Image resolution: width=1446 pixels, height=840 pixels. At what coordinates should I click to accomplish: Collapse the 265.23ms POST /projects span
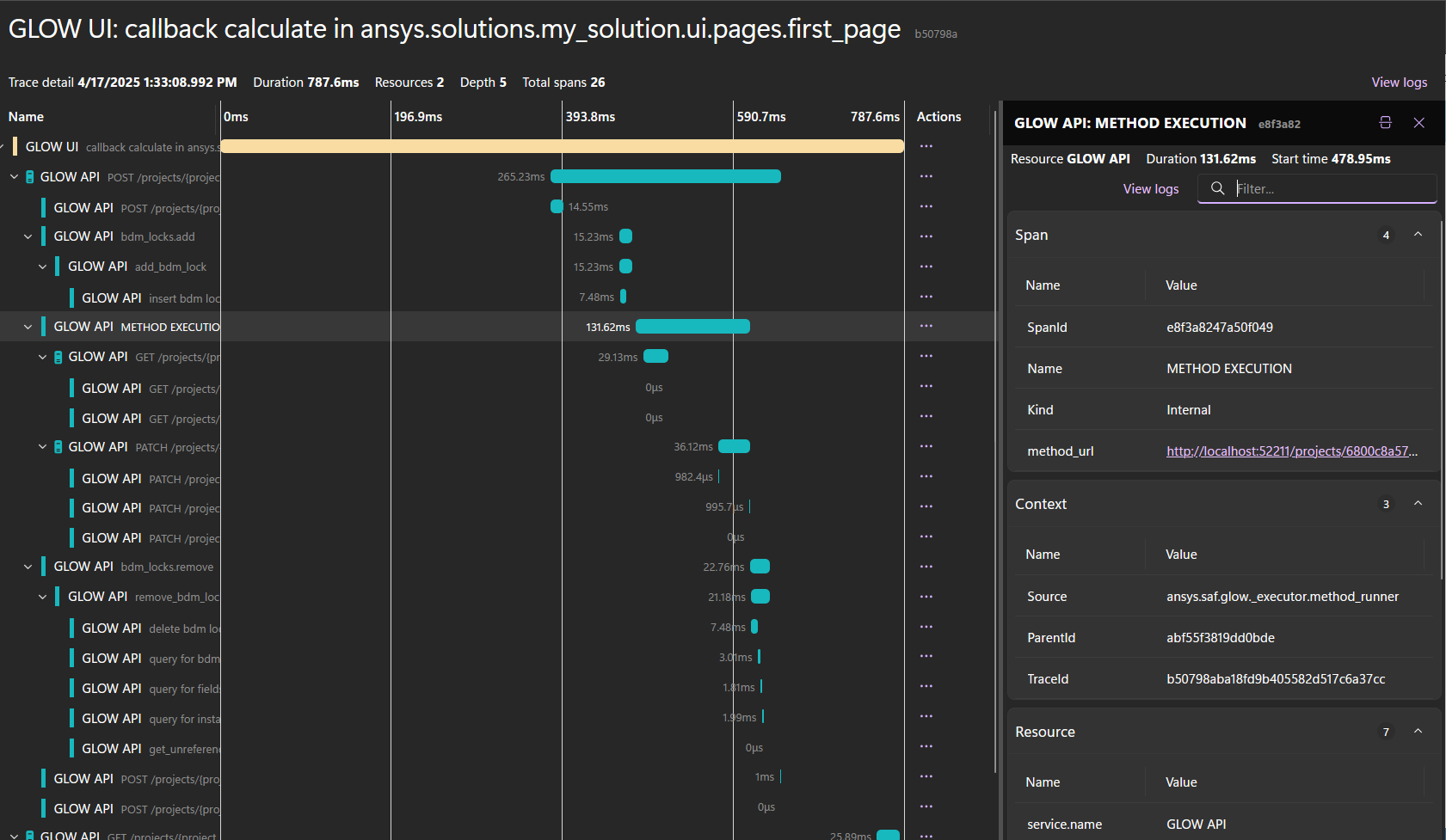[14, 177]
